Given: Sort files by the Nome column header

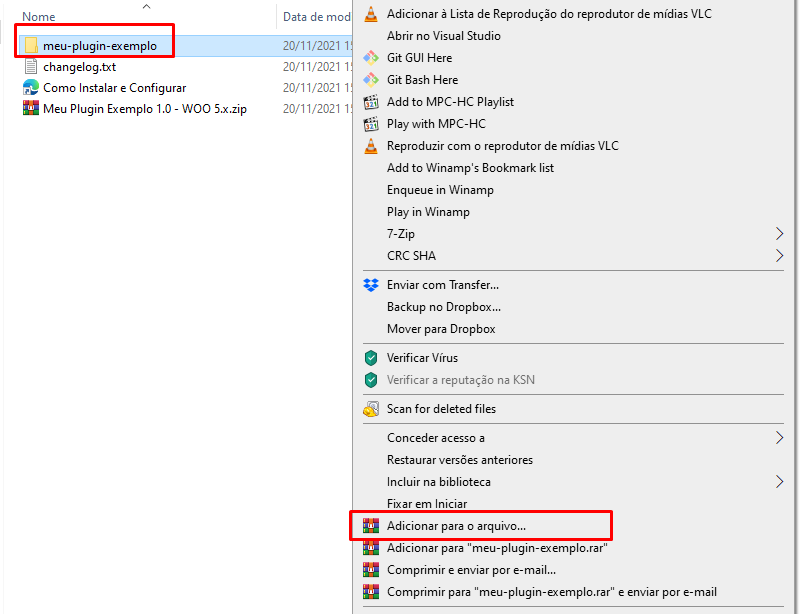Looking at the screenshot, I should (38, 17).
